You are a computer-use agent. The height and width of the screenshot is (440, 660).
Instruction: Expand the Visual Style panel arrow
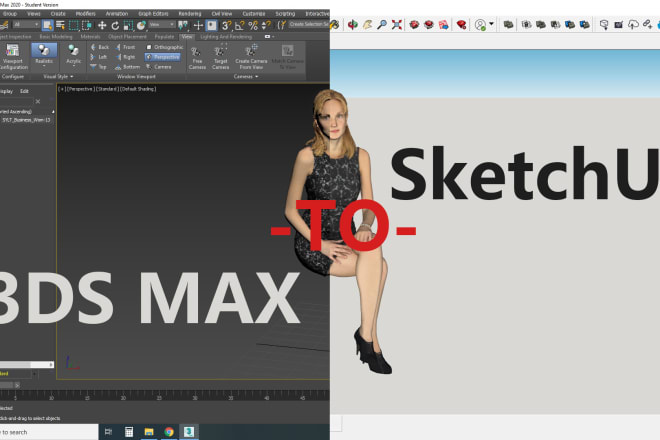pyautogui.click(x=72, y=77)
